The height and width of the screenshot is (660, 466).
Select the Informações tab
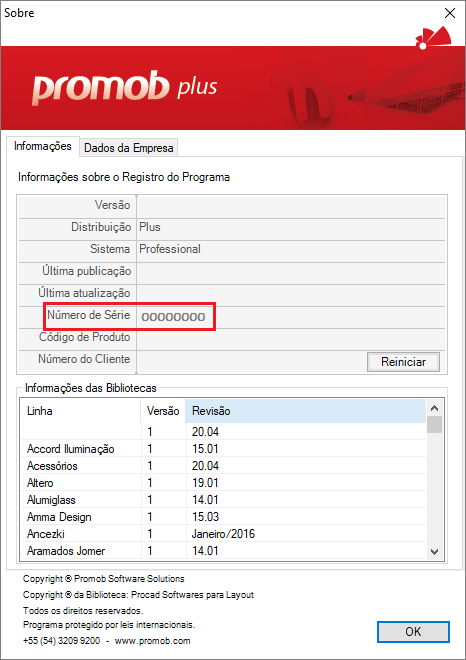(43, 146)
